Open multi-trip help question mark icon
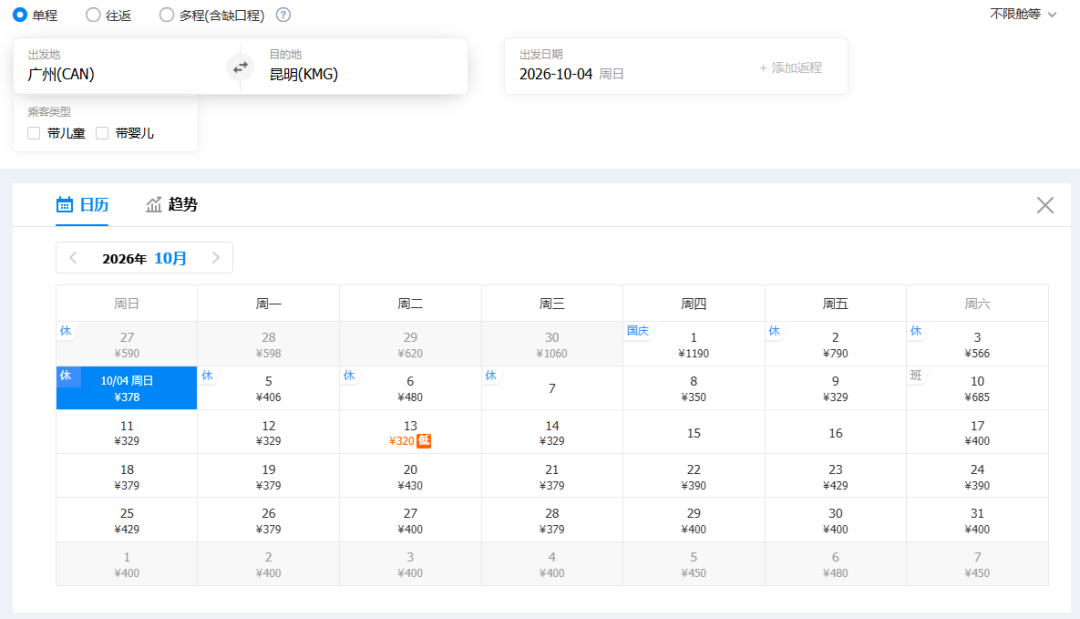Viewport: 1080px width, 619px height. [x=283, y=14]
